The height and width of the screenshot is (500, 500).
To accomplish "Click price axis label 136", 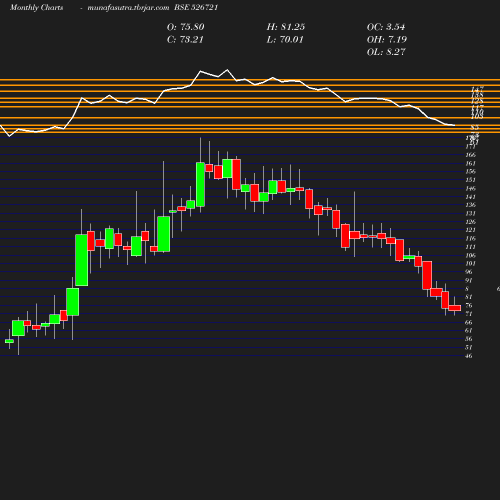I will point(470,205).
